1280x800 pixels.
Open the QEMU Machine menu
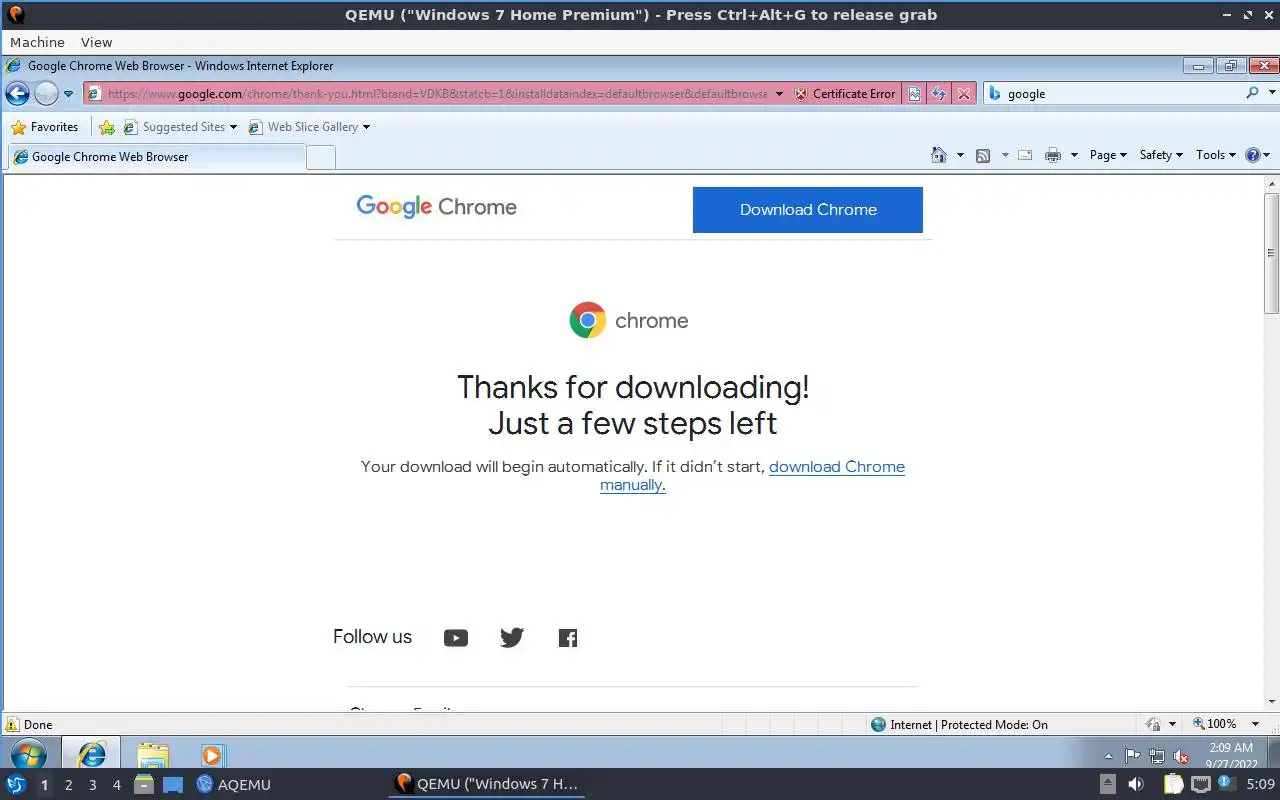click(37, 42)
